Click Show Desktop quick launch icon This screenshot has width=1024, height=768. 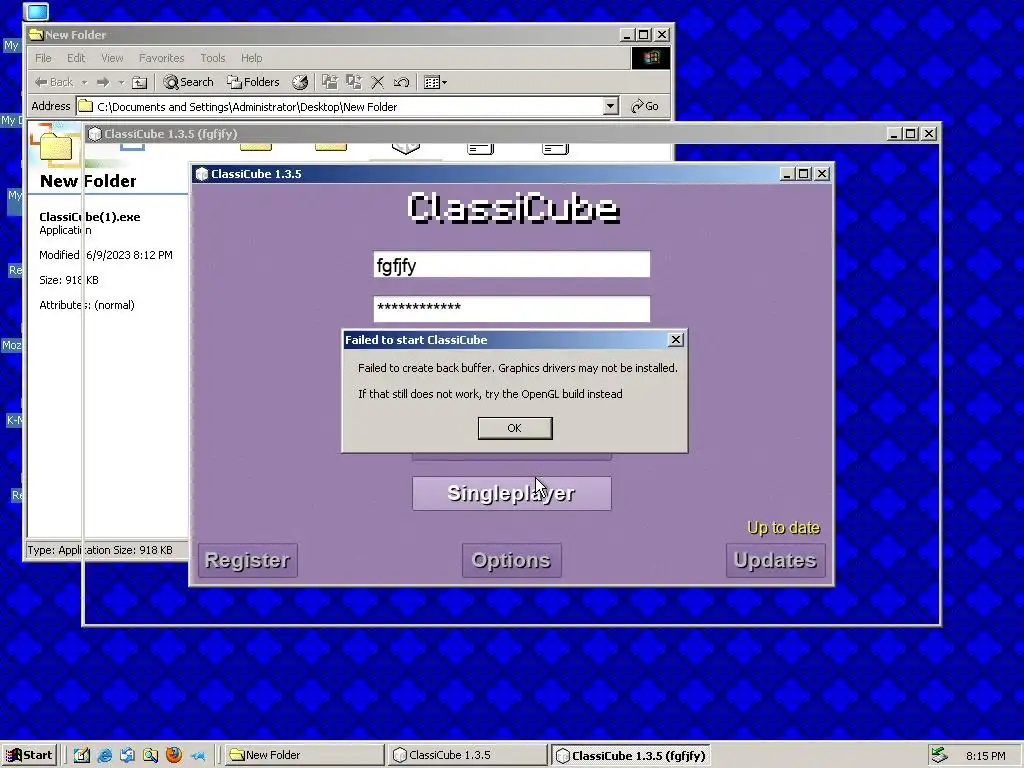pyautogui.click(x=82, y=756)
